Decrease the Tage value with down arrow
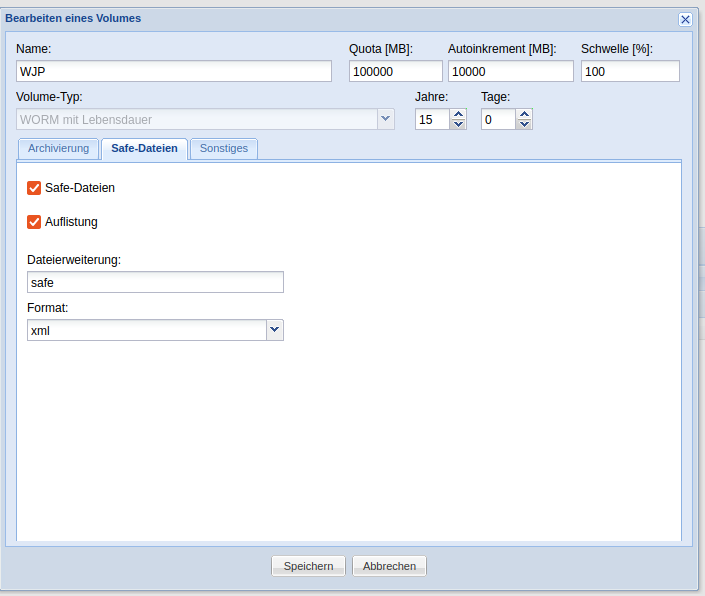Image resolution: width=705 pixels, height=596 pixels. point(524,125)
